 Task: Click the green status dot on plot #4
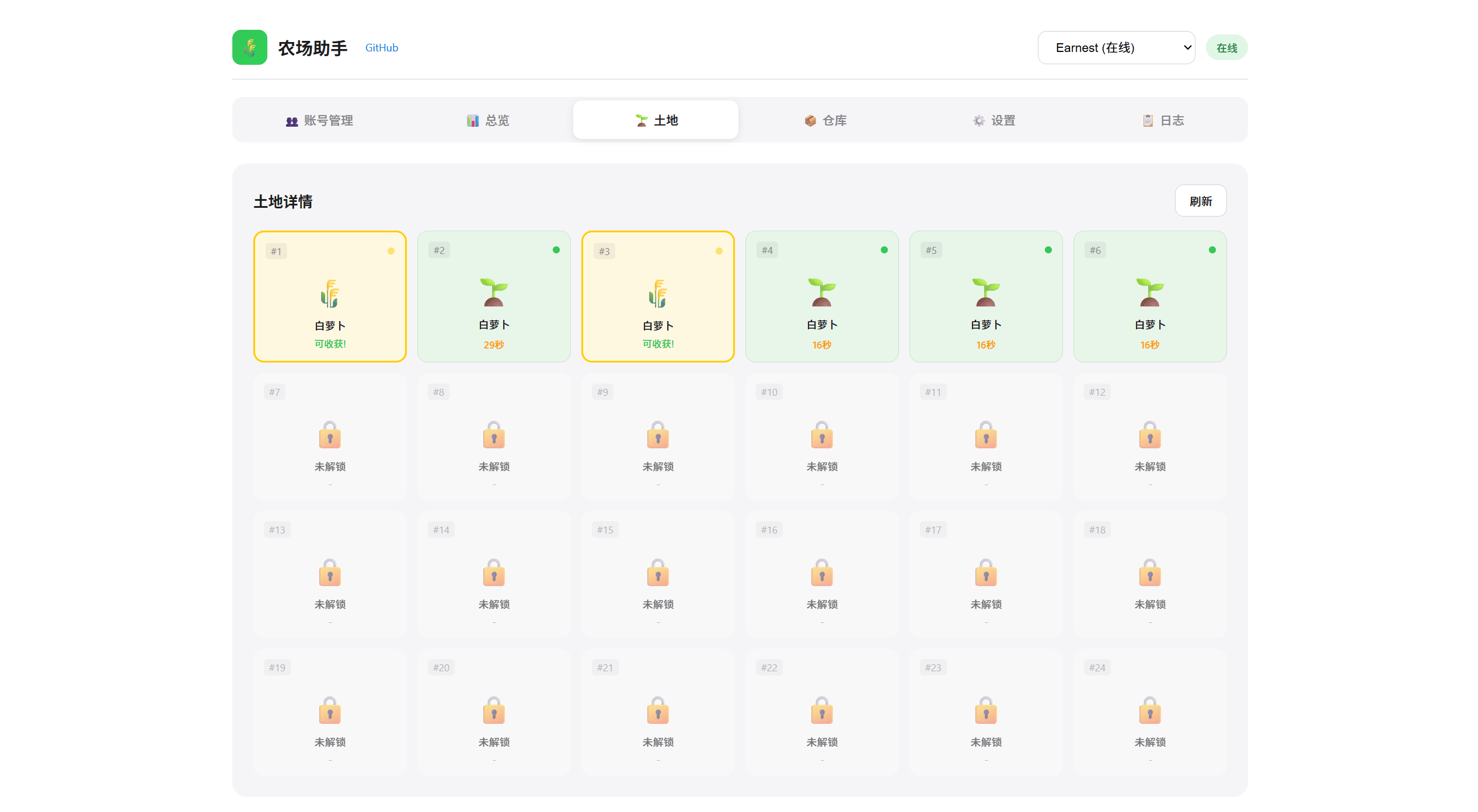click(884, 250)
